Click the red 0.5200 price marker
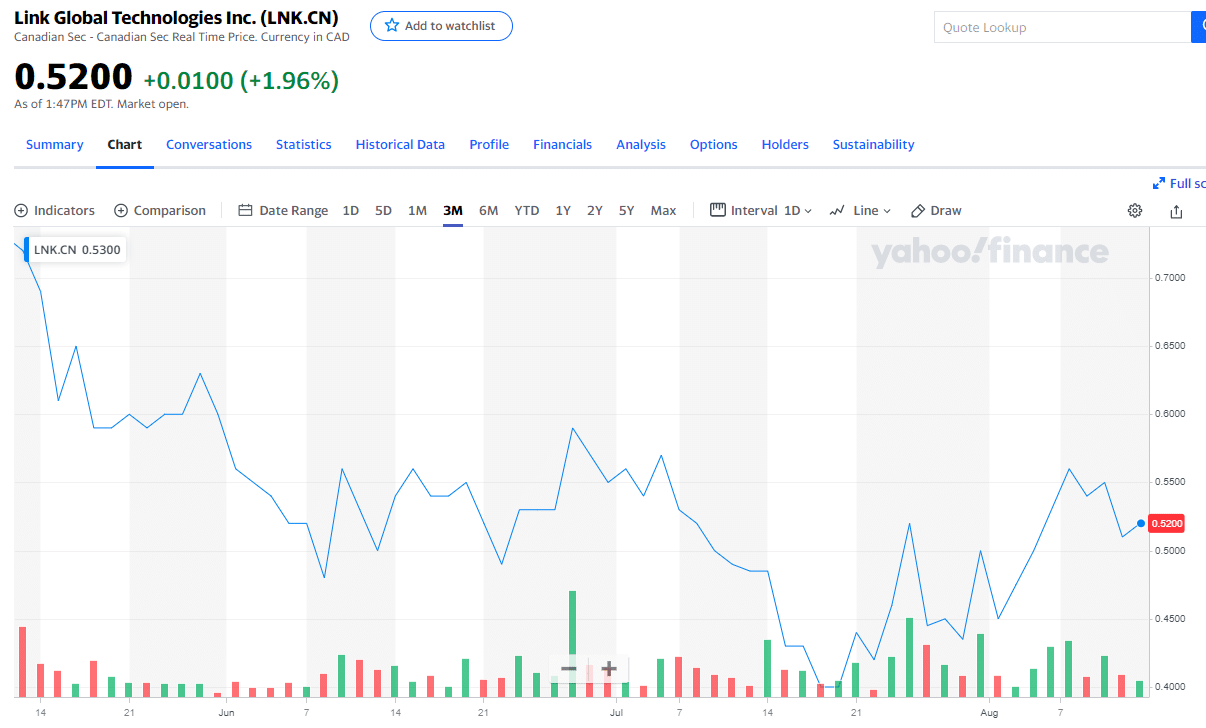 click(1167, 523)
